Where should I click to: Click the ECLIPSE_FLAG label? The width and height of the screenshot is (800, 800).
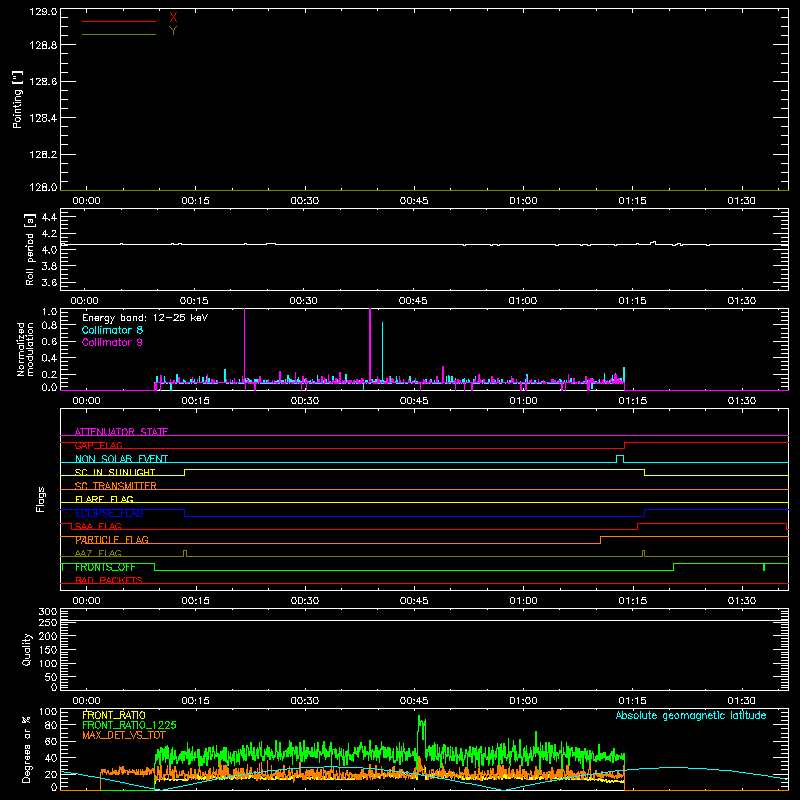(x=109, y=513)
